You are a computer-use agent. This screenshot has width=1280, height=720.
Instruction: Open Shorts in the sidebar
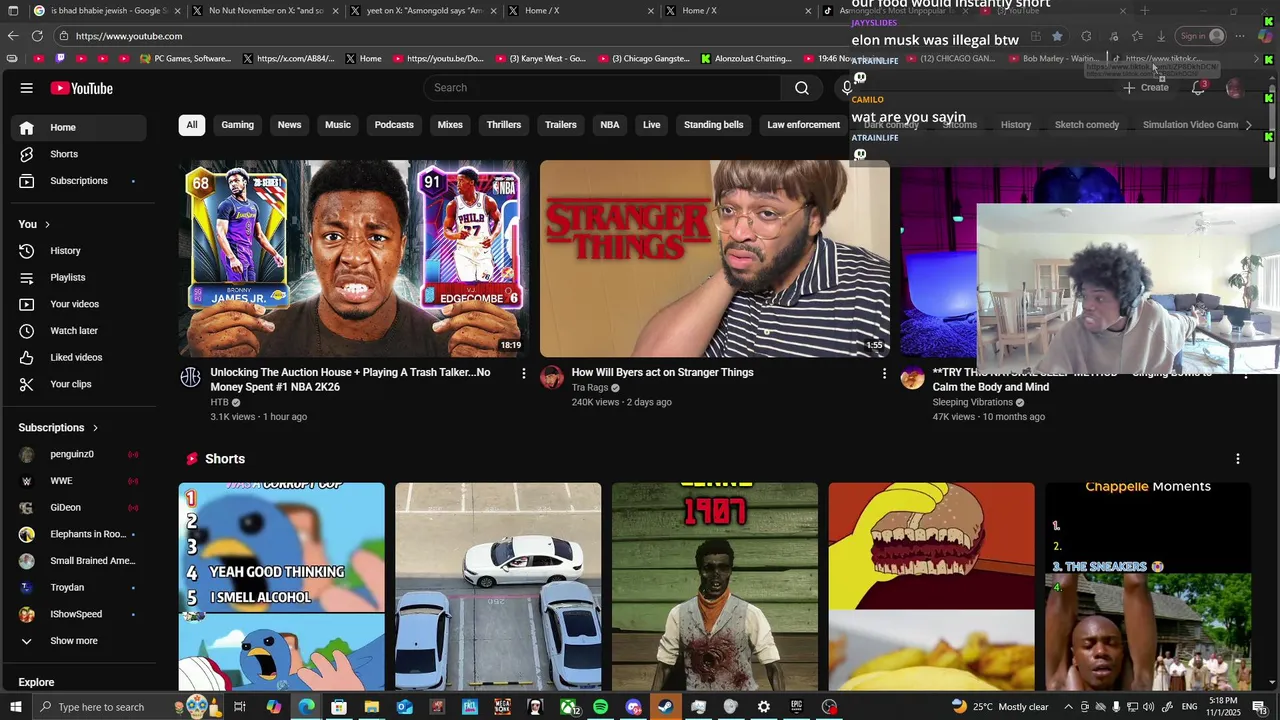pyautogui.click(x=79, y=154)
